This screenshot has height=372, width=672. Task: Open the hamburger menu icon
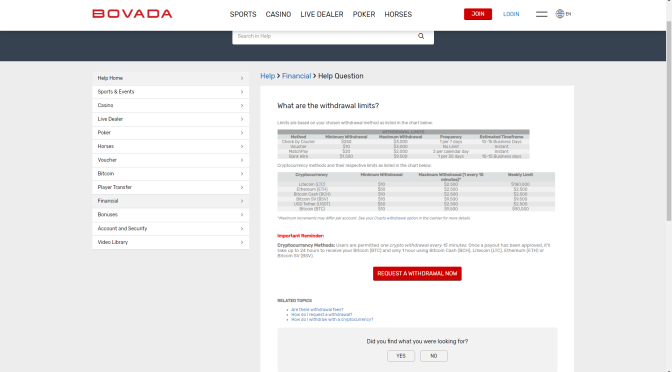[x=541, y=14]
